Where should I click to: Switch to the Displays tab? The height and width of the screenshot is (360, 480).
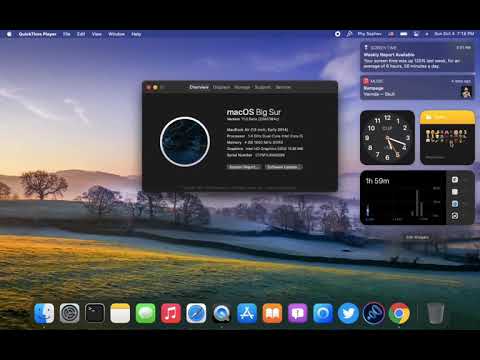[221, 87]
